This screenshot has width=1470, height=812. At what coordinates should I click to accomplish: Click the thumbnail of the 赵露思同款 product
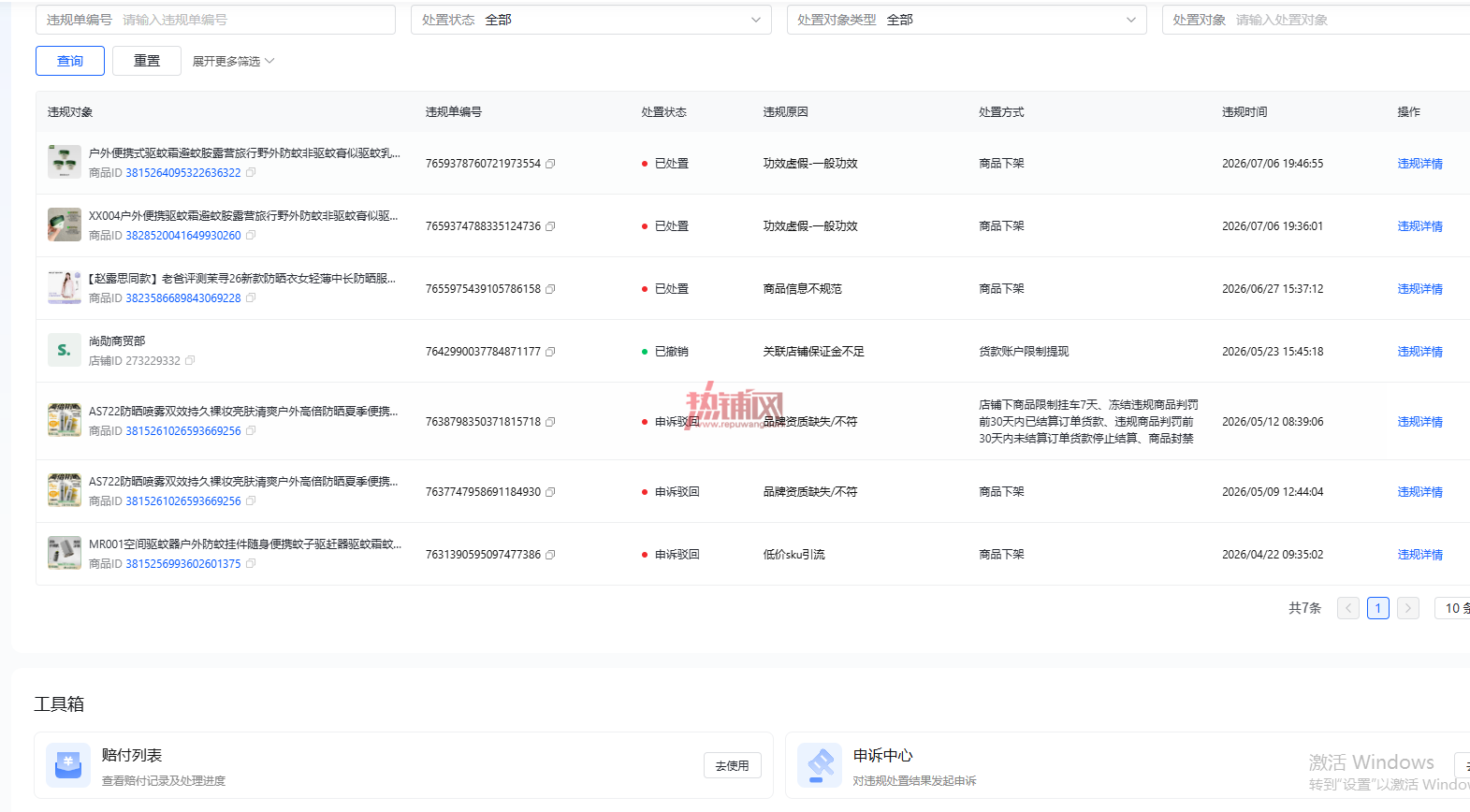65,288
